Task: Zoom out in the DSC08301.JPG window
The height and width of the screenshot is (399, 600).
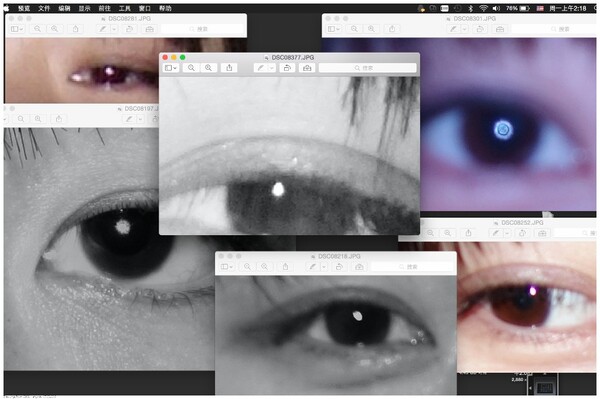Action: (x=354, y=29)
